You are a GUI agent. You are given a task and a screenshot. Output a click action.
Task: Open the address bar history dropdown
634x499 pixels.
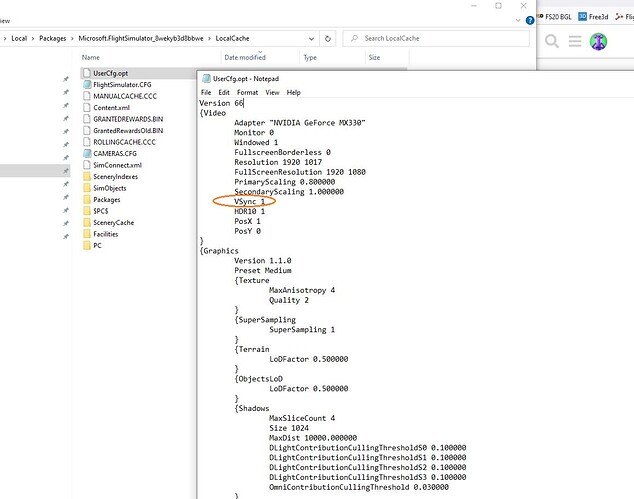point(311,38)
